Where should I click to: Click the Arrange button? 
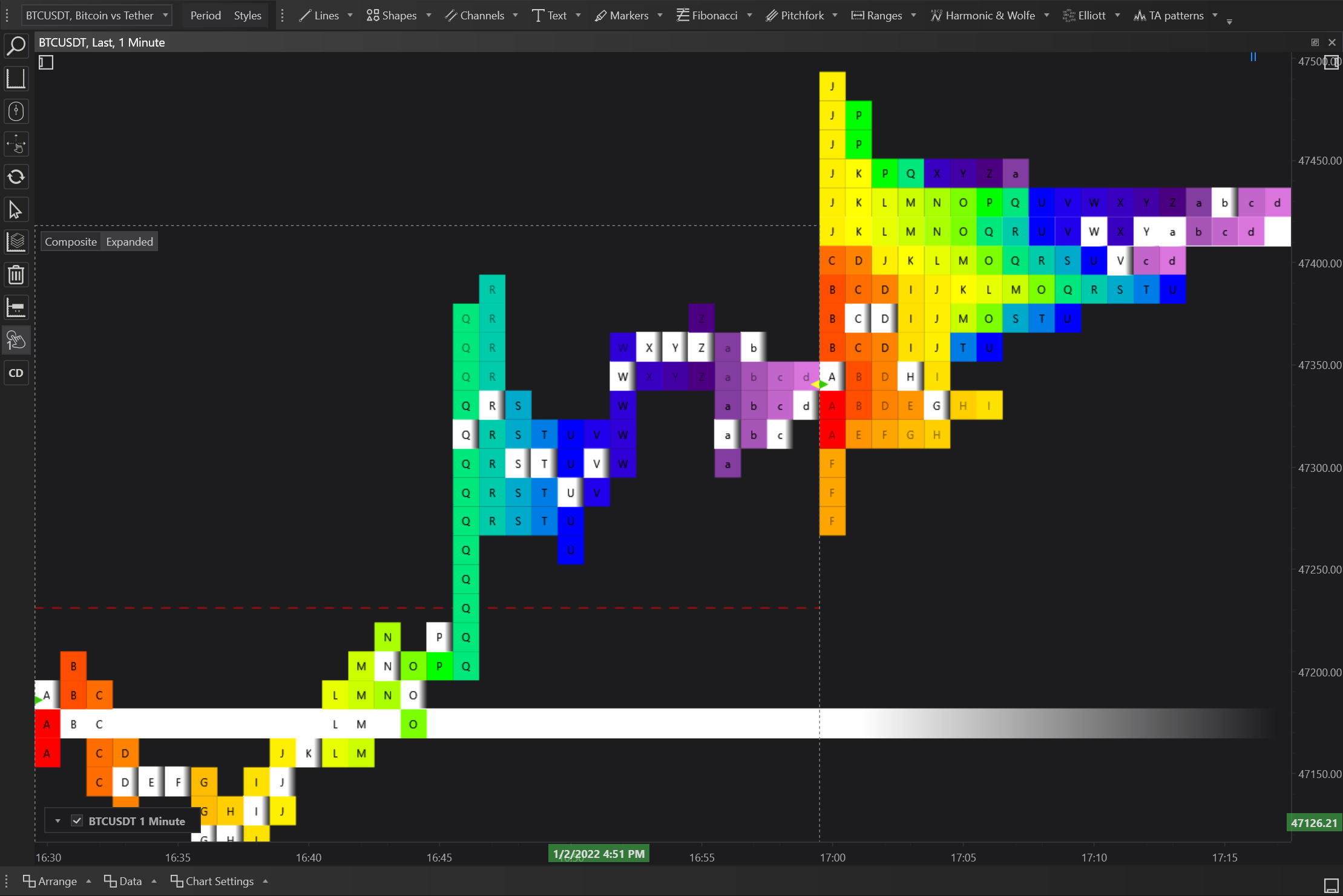click(57, 881)
